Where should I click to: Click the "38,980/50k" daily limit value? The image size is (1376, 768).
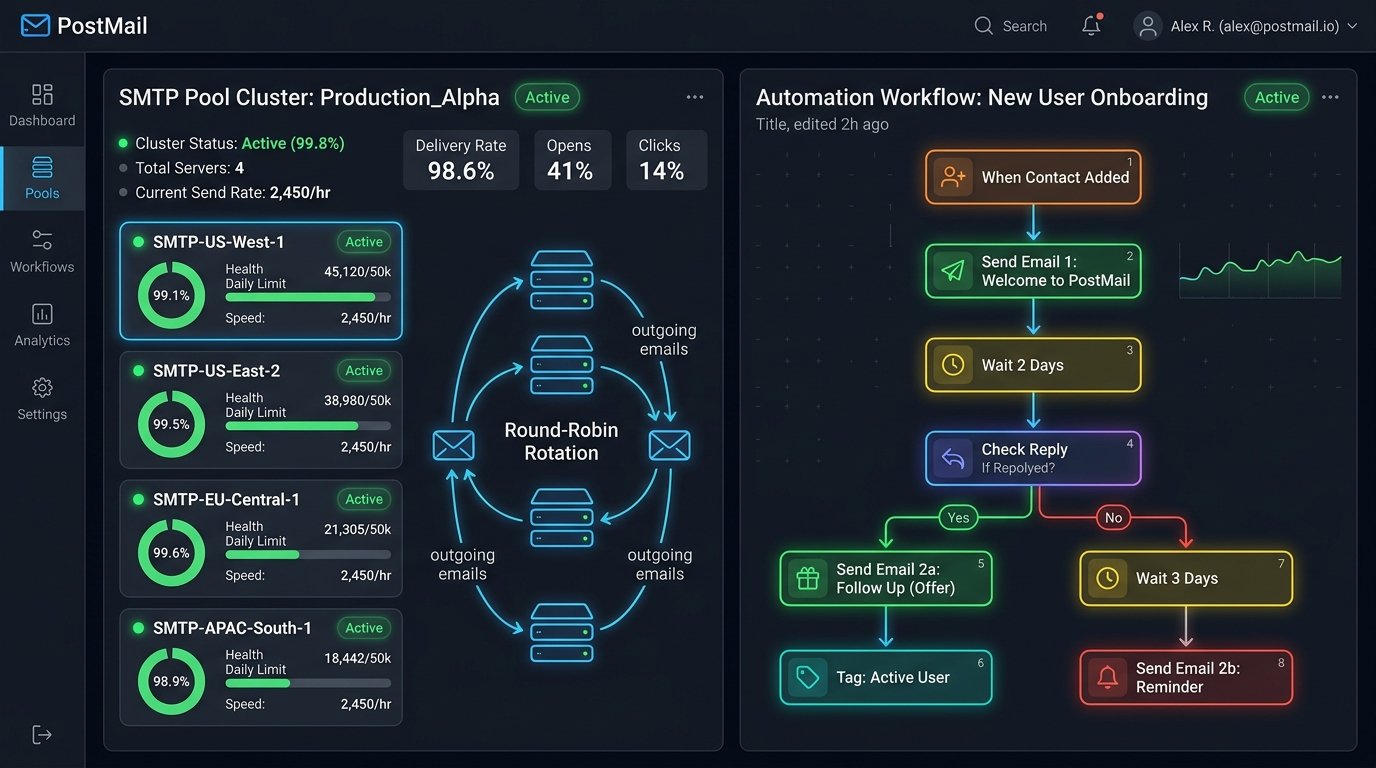358,400
